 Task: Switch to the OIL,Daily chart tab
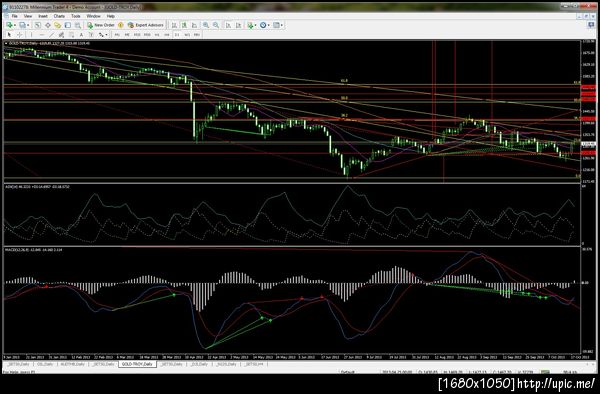click(45, 364)
